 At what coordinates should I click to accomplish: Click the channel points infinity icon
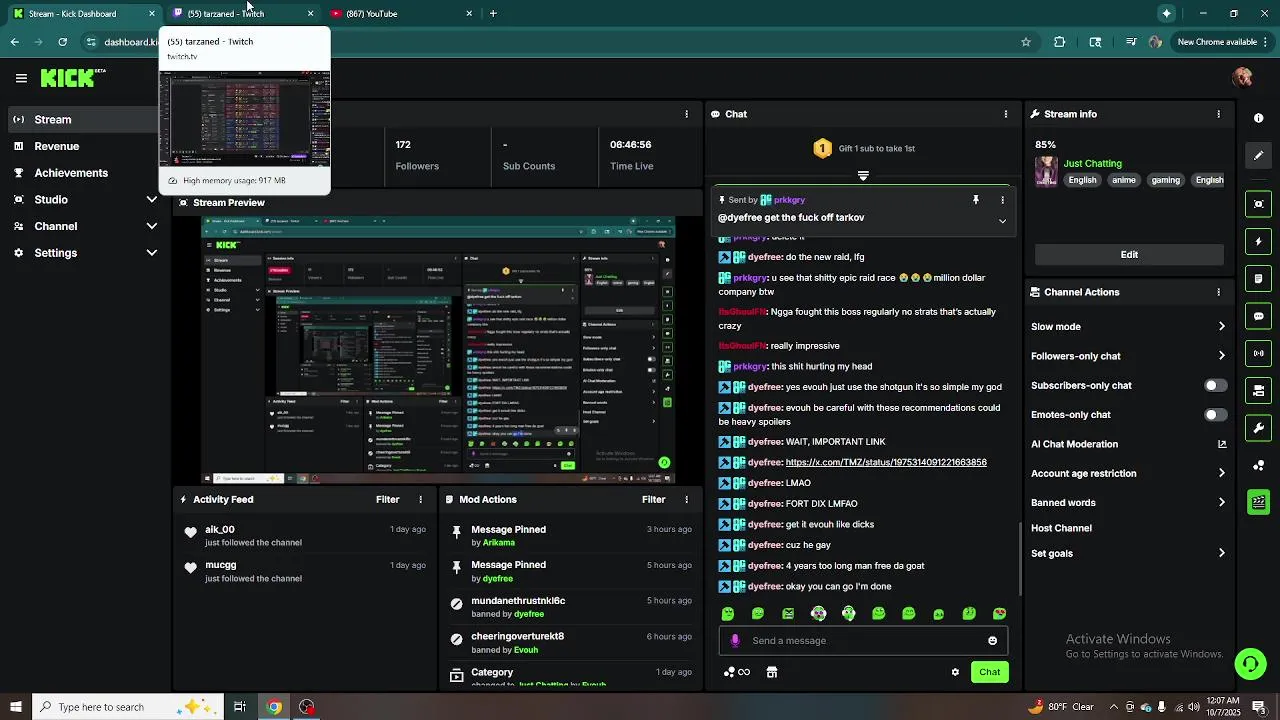tap(737, 672)
